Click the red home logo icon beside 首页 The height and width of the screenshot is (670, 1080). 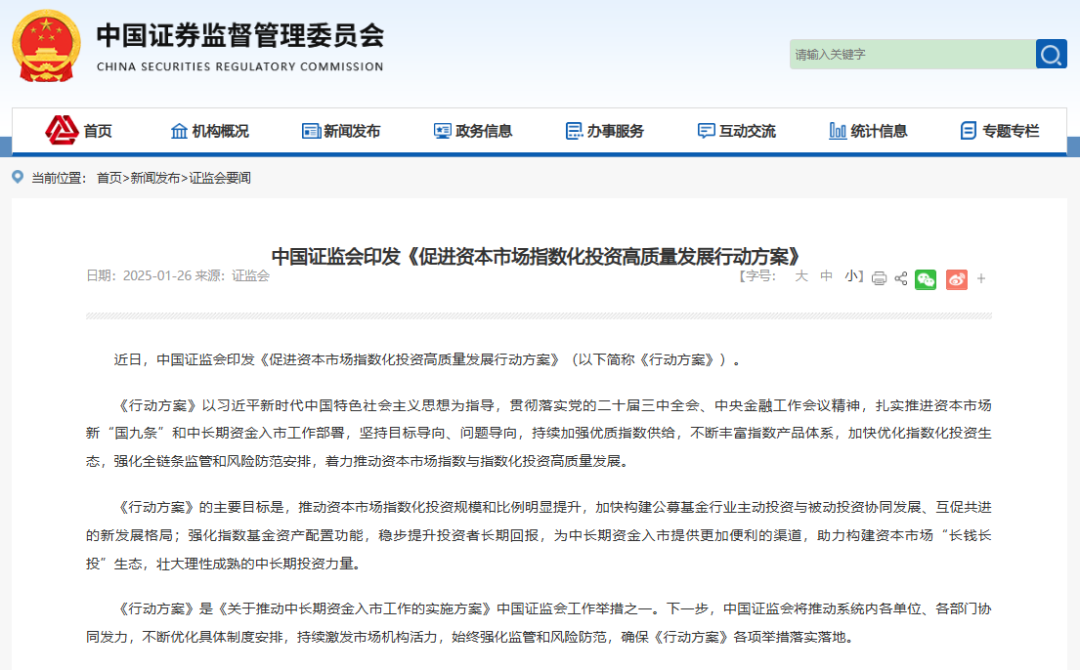pos(62,130)
